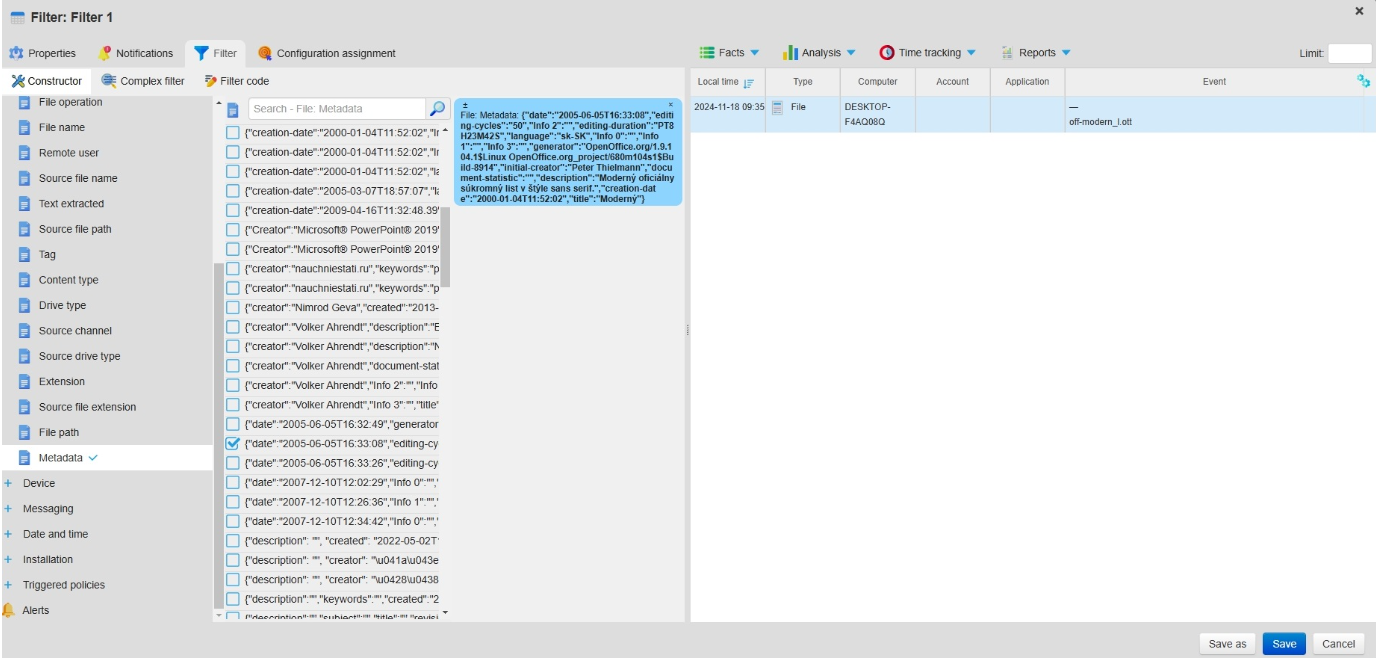Open the Complex filter tab
The height and width of the screenshot is (658, 1376).
tap(144, 81)
